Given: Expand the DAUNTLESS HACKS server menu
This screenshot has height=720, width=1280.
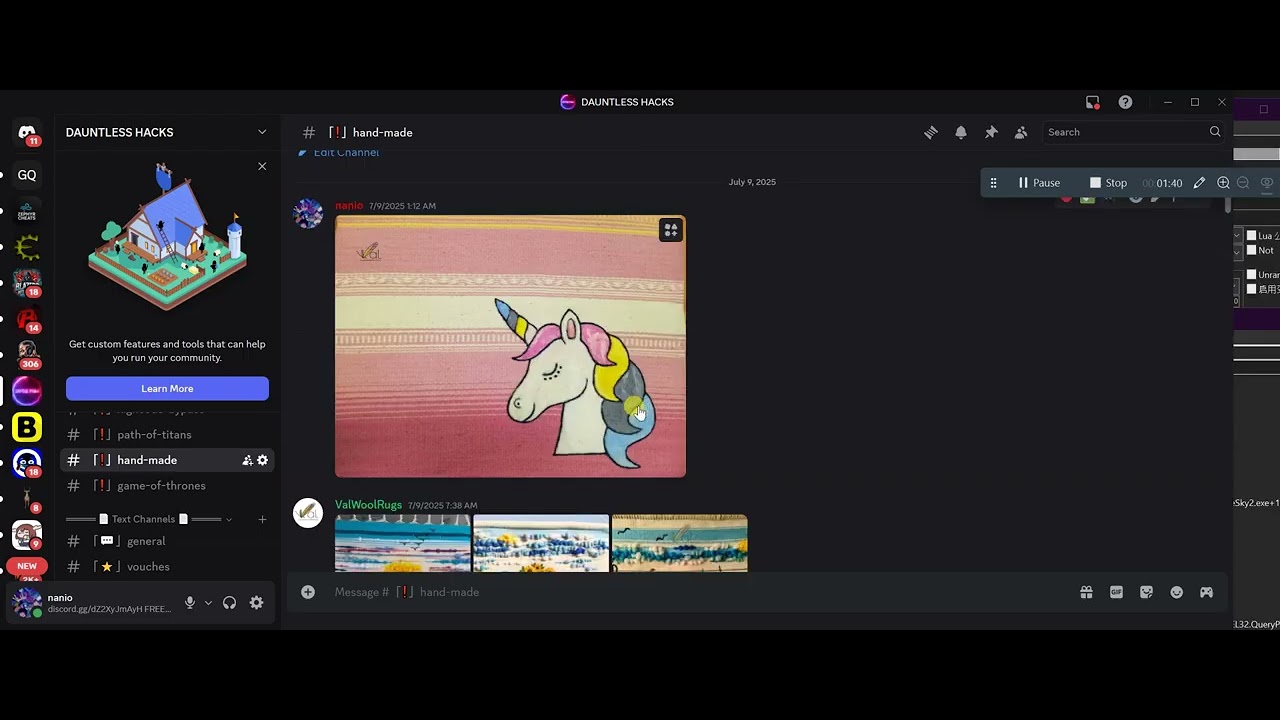Looking at the screenshot, I should pos(262,132).
